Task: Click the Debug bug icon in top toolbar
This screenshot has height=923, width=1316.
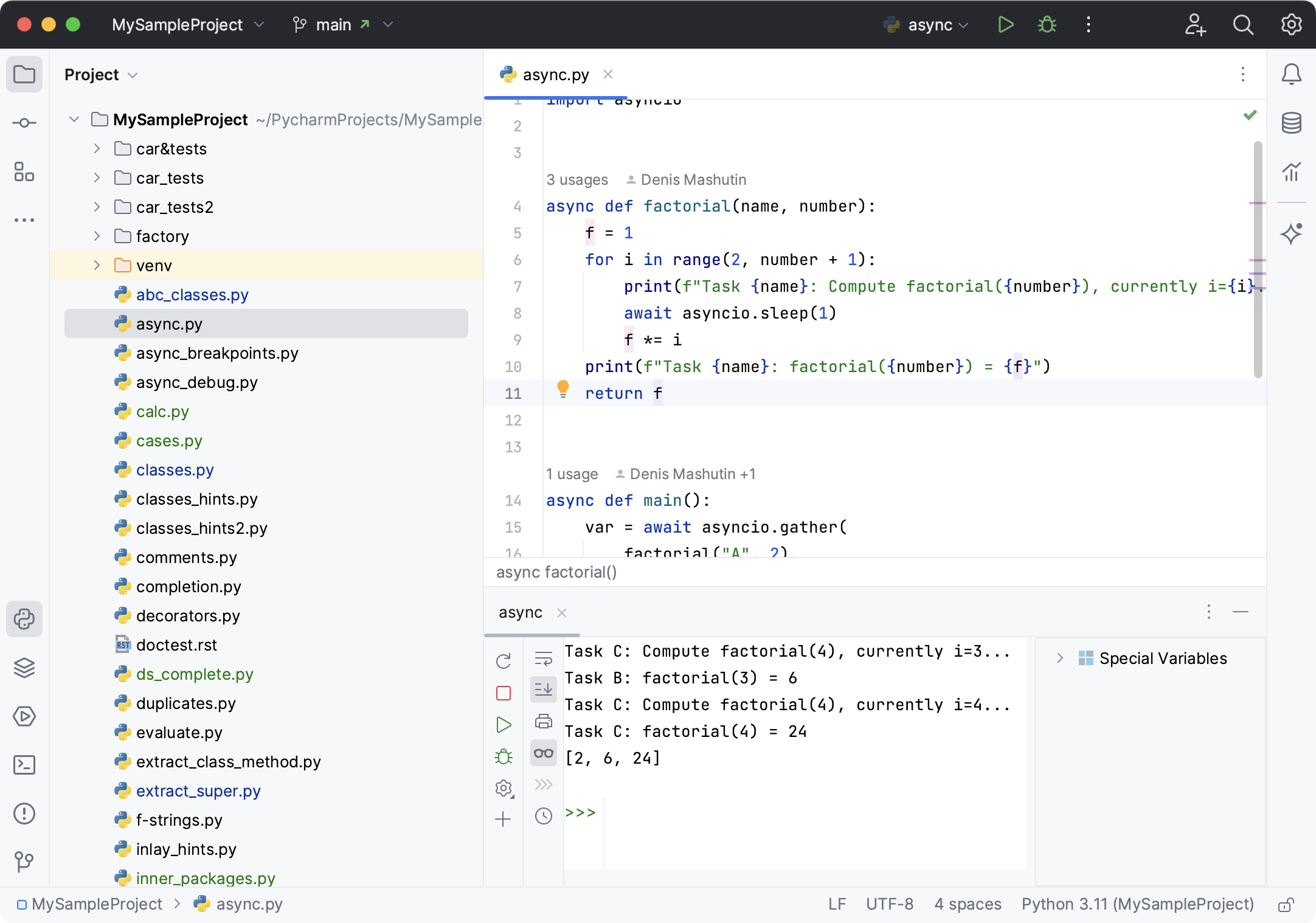Action: coord(1047,25)
